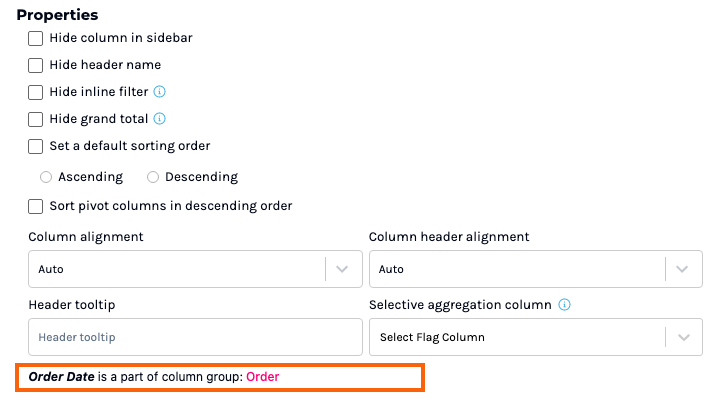Click into the Header tooltip field
The image size is (716, 403).
(195, 337)
